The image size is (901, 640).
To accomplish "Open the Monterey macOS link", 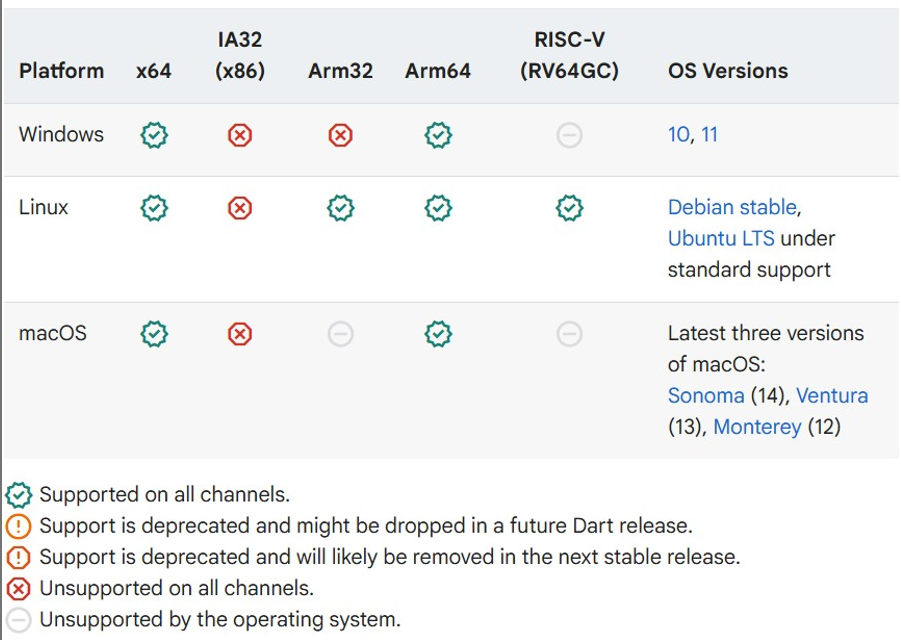I will point(757,427).
